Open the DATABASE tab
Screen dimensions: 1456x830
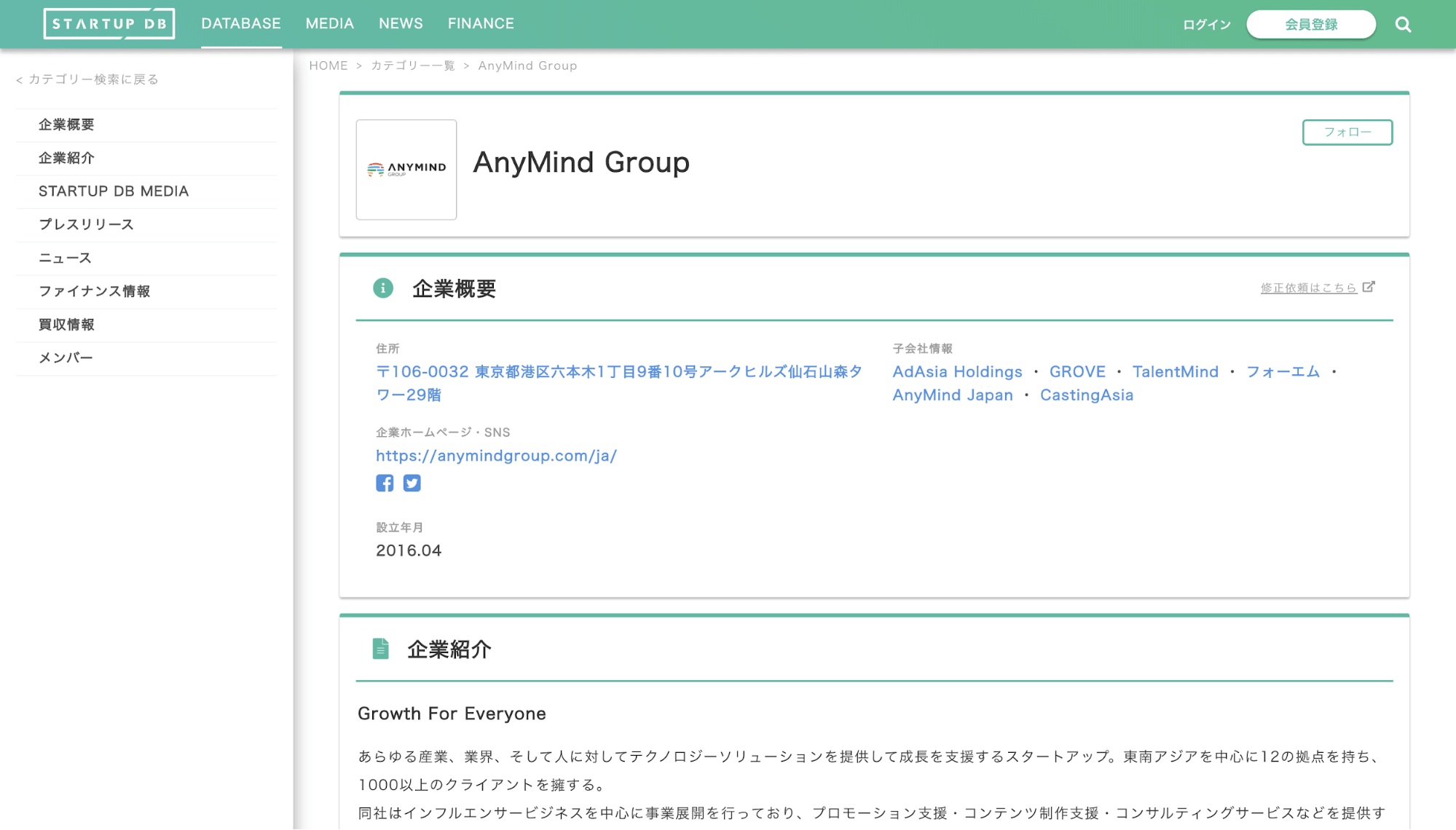pos(241,24)
